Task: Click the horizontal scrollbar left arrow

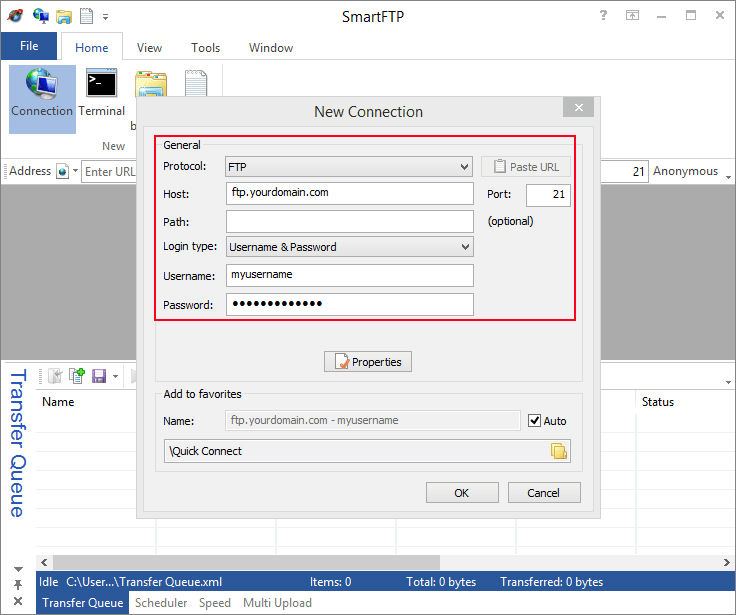Action: coord(44,562)
